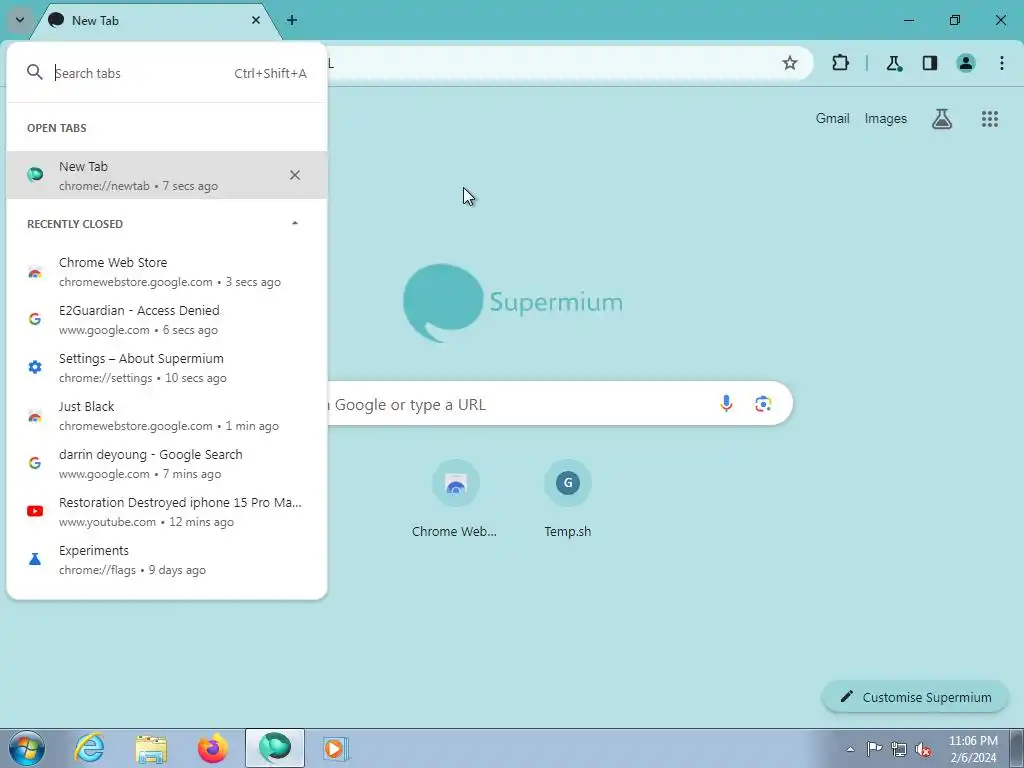Open the Windows Start button

25,748
